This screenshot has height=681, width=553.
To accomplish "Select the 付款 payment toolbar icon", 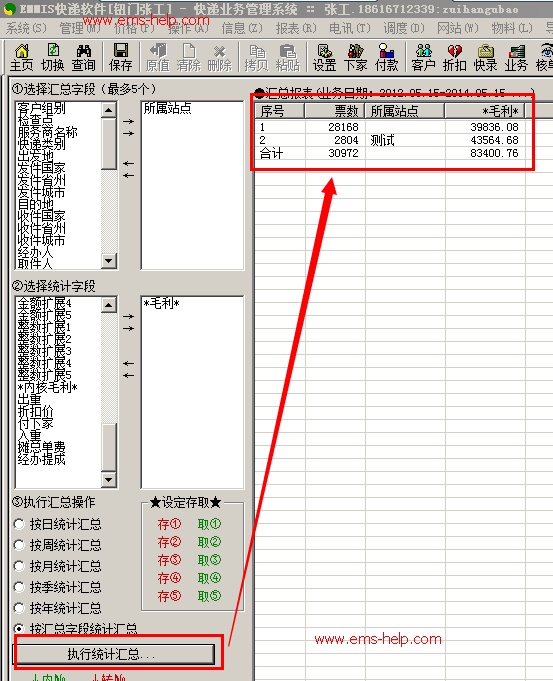I will coord(386,57).
